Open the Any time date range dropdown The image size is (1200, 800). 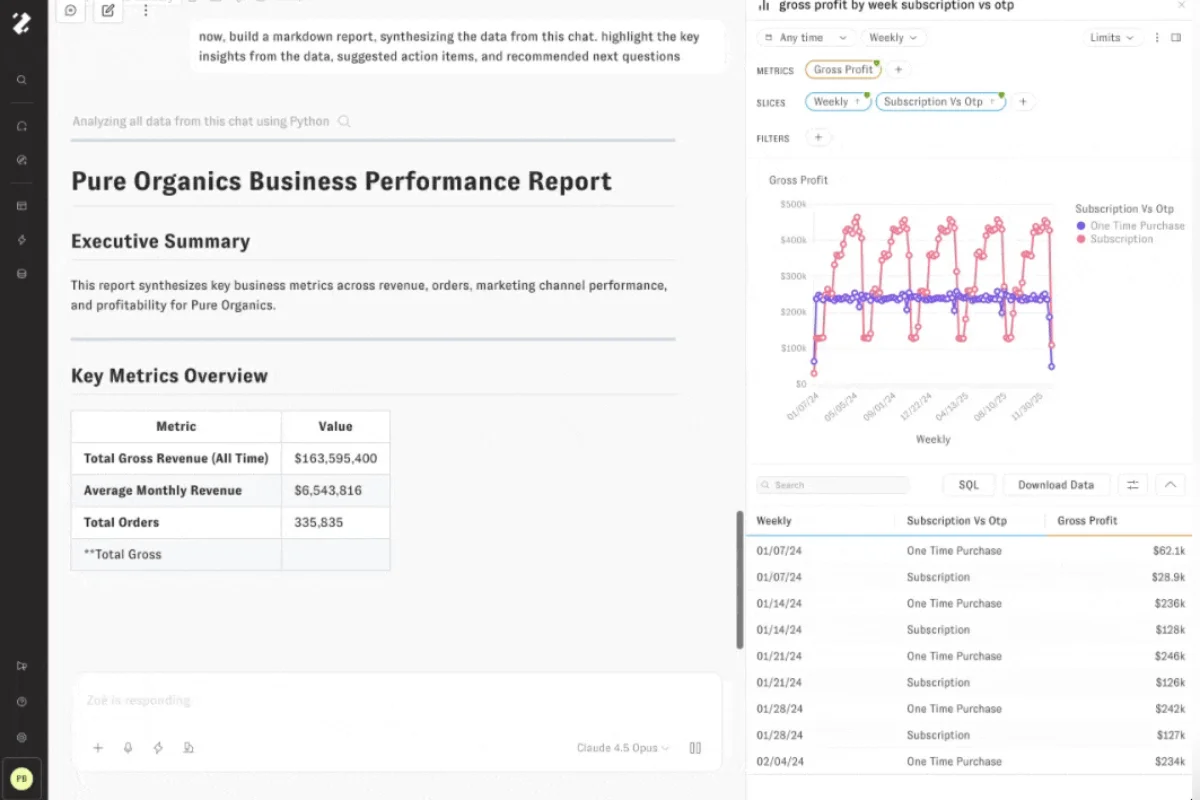click(803, 37)
